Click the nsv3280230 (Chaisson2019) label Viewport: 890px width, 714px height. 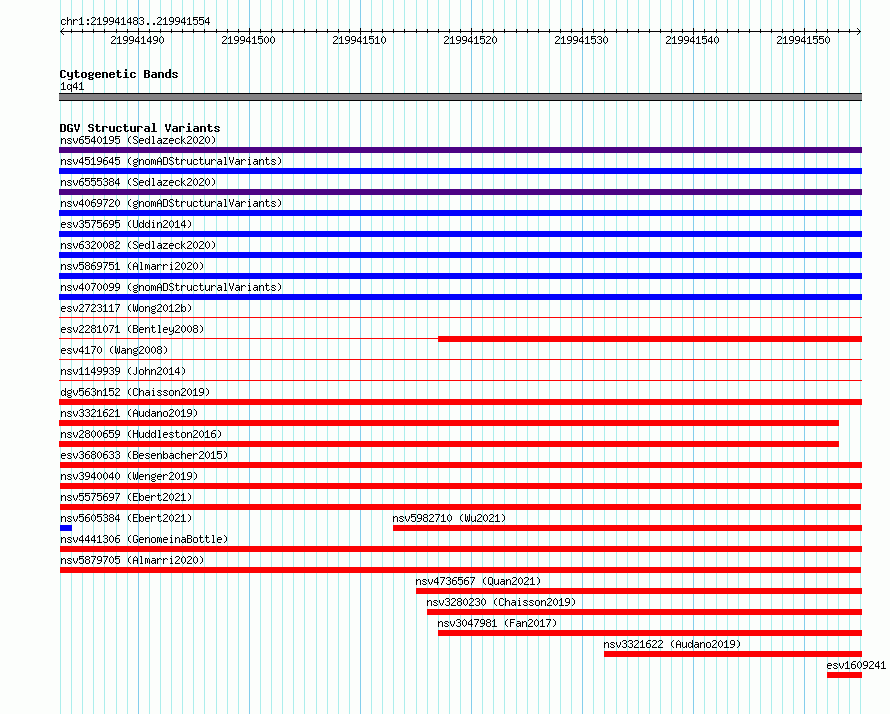(501, 602)
